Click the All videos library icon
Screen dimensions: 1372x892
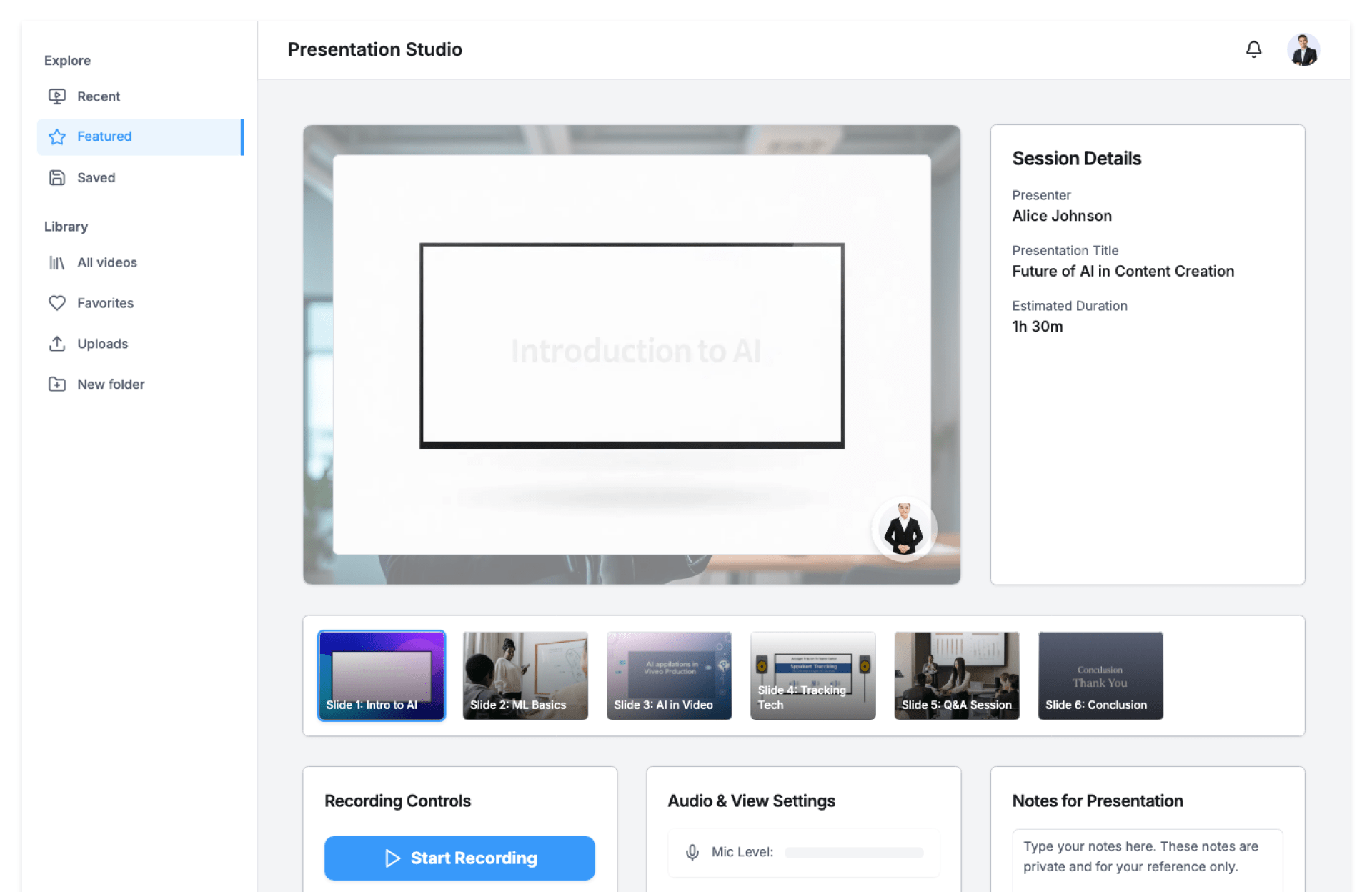pyautogui.click(x=57, y=263)
